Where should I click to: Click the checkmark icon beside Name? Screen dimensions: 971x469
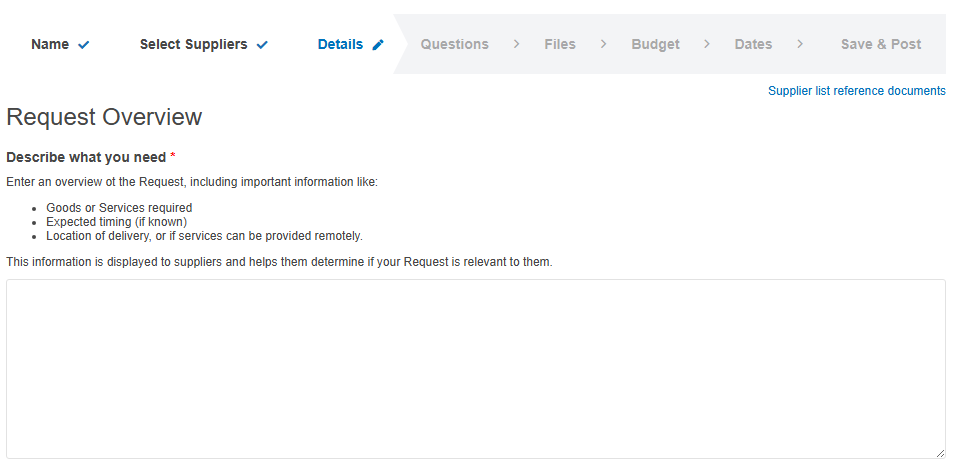point(84,45)
